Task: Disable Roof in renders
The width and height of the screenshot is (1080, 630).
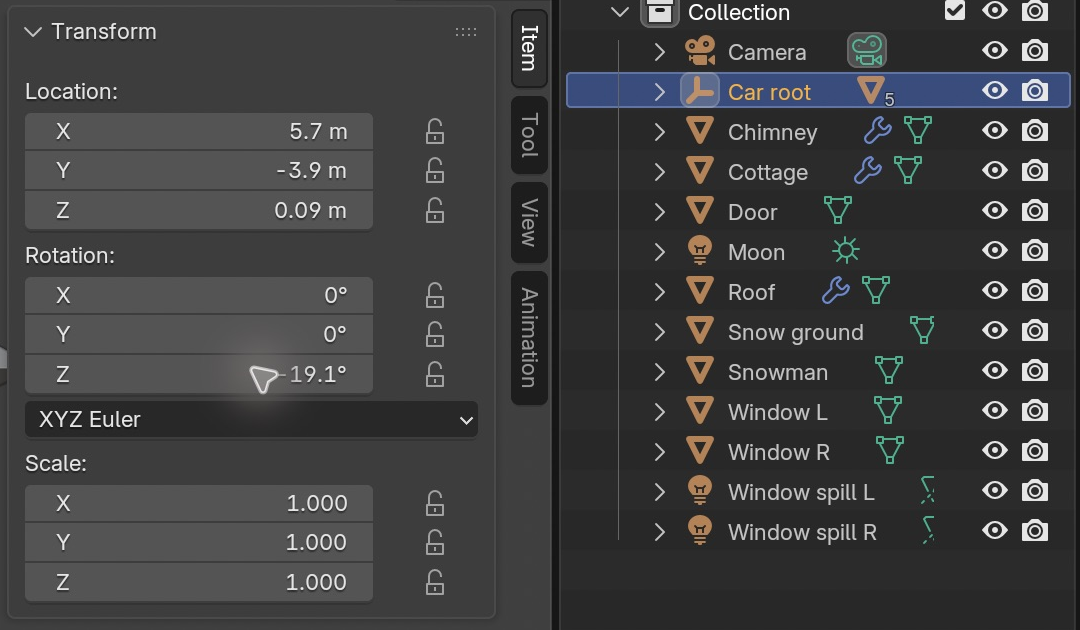Action: pyautogui.click(x=1035, y=291)
